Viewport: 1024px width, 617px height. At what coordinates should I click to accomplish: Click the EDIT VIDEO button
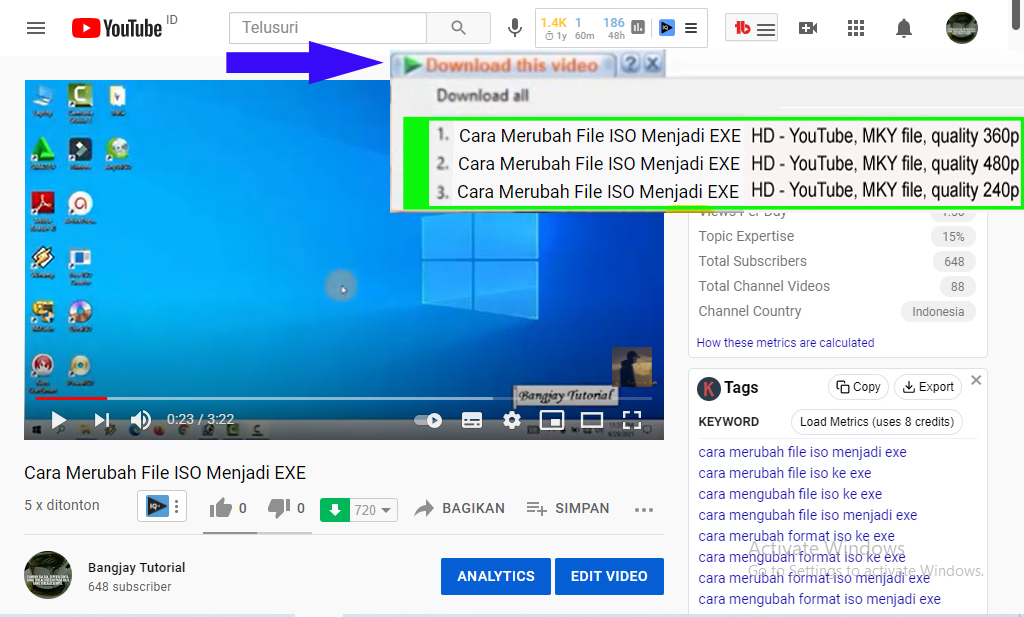(609, 577)
